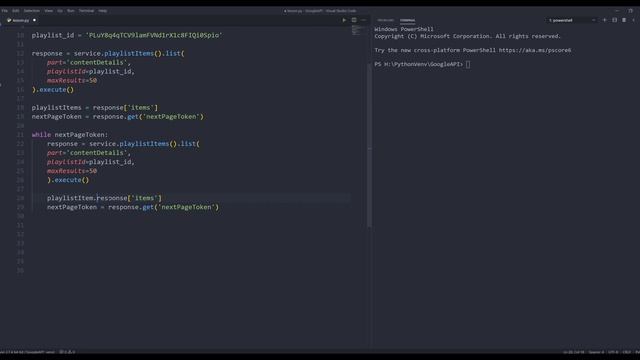Open the Help menu

tap(102, 11)
